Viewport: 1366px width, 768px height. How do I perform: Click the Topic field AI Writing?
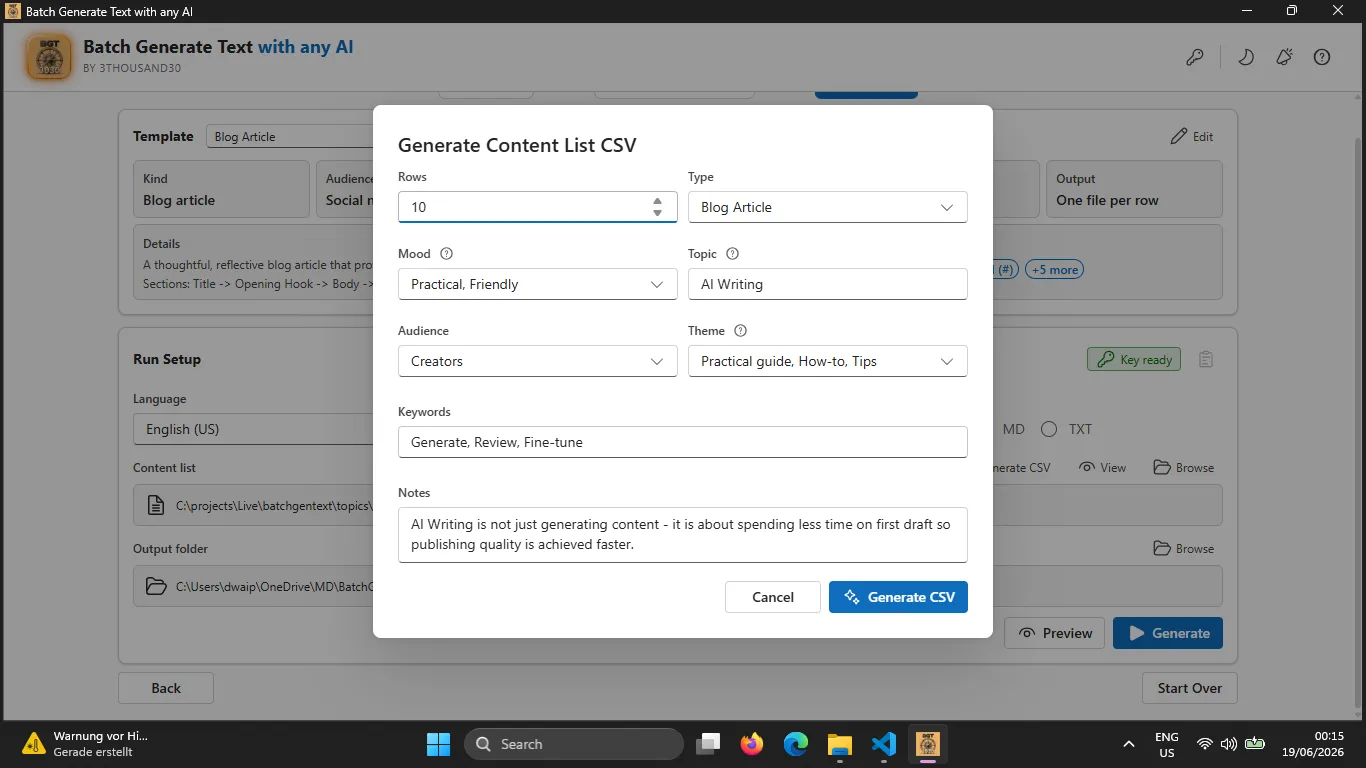(x=828, y=284)
